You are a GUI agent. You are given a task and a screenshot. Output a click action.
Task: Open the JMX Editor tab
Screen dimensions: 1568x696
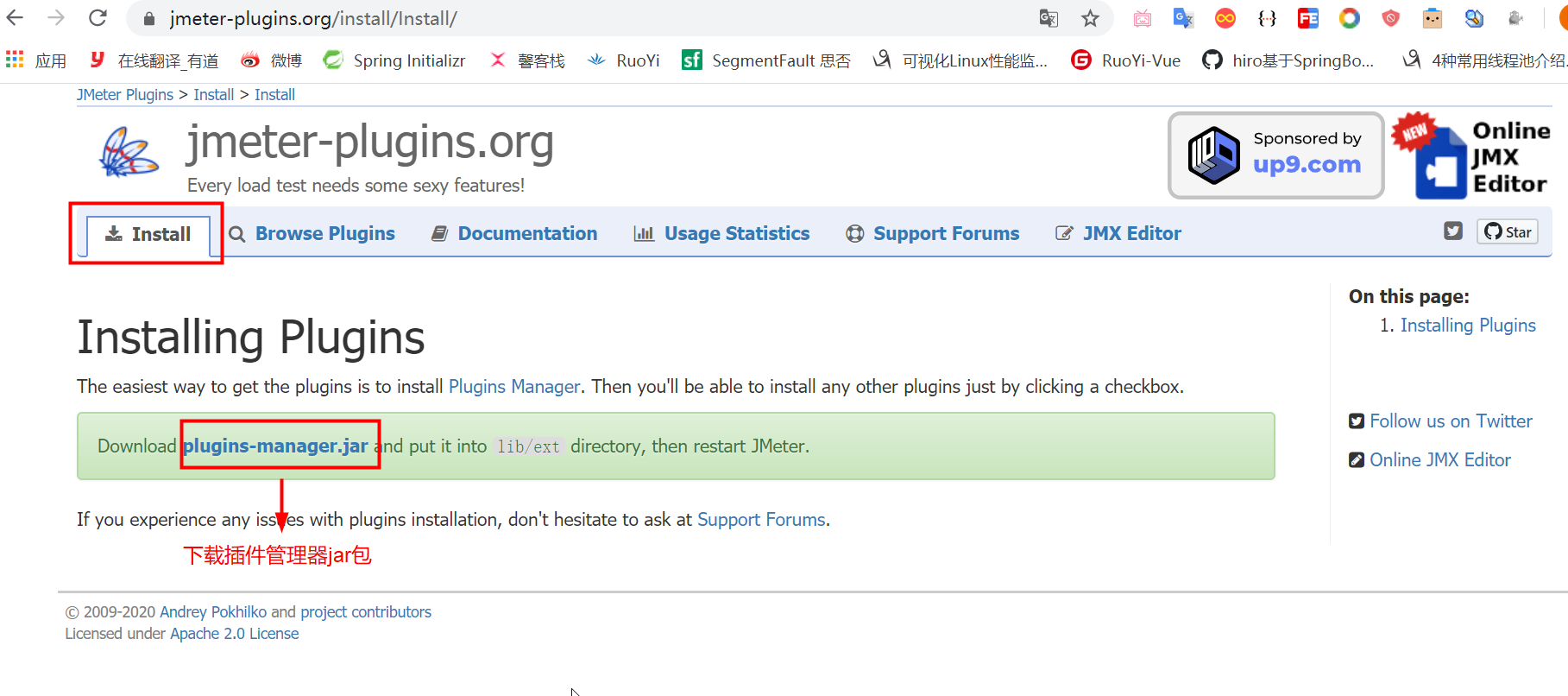[x=1118, y=233]
